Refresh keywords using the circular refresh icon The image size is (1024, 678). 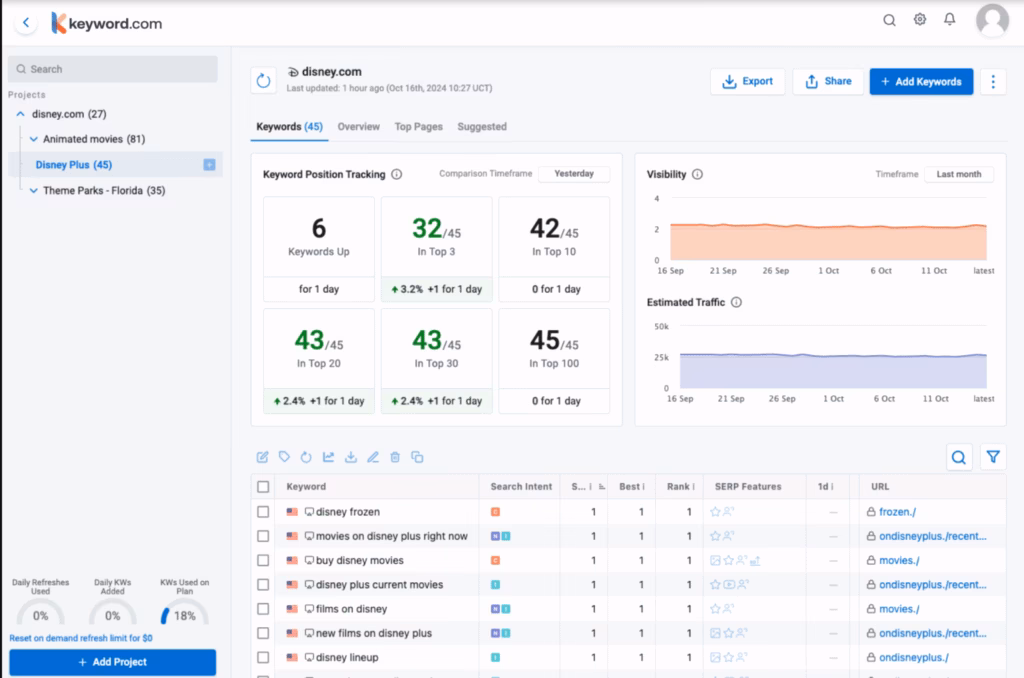[x=306, y=457]
